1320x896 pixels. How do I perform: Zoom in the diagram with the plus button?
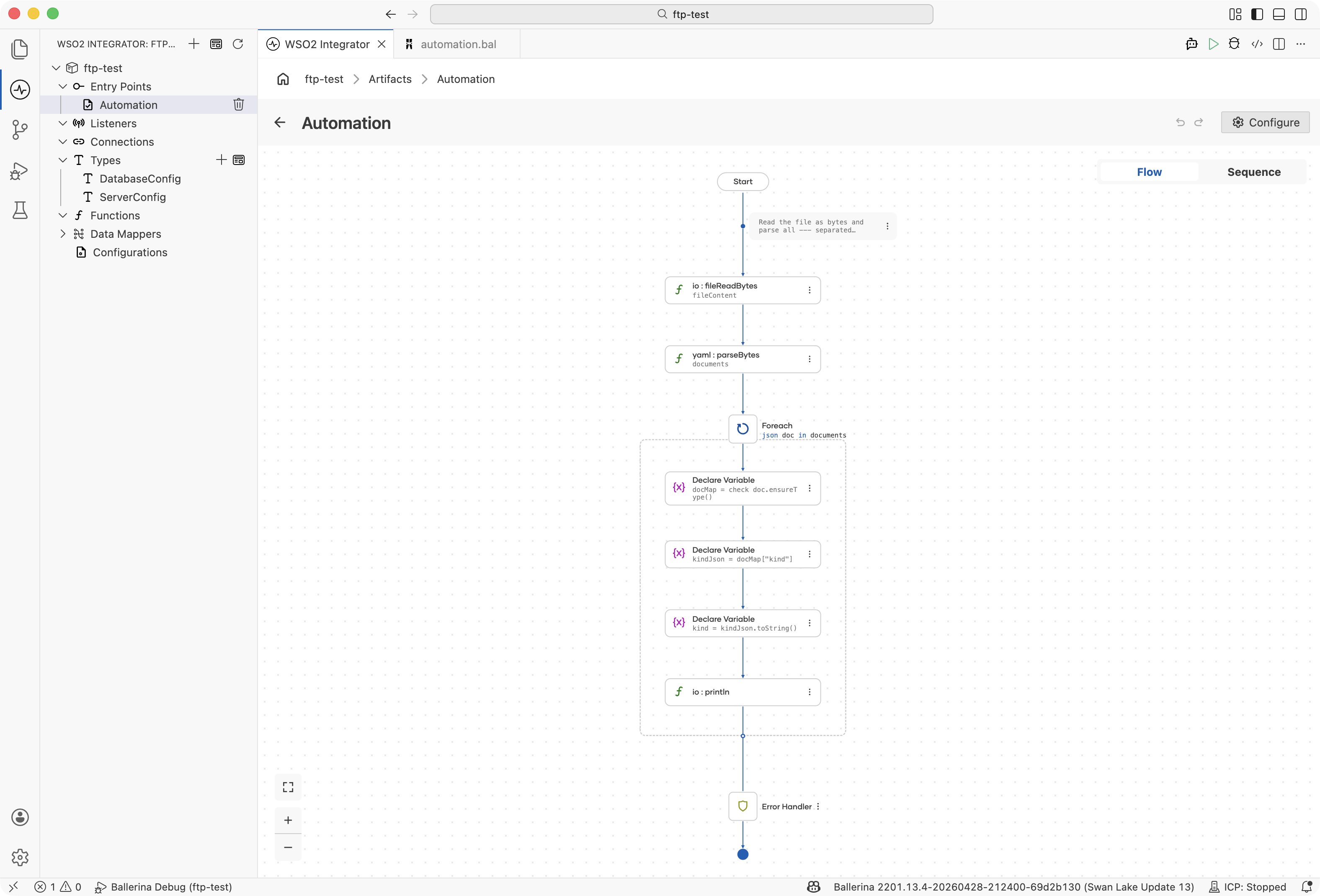pos(288,820)
